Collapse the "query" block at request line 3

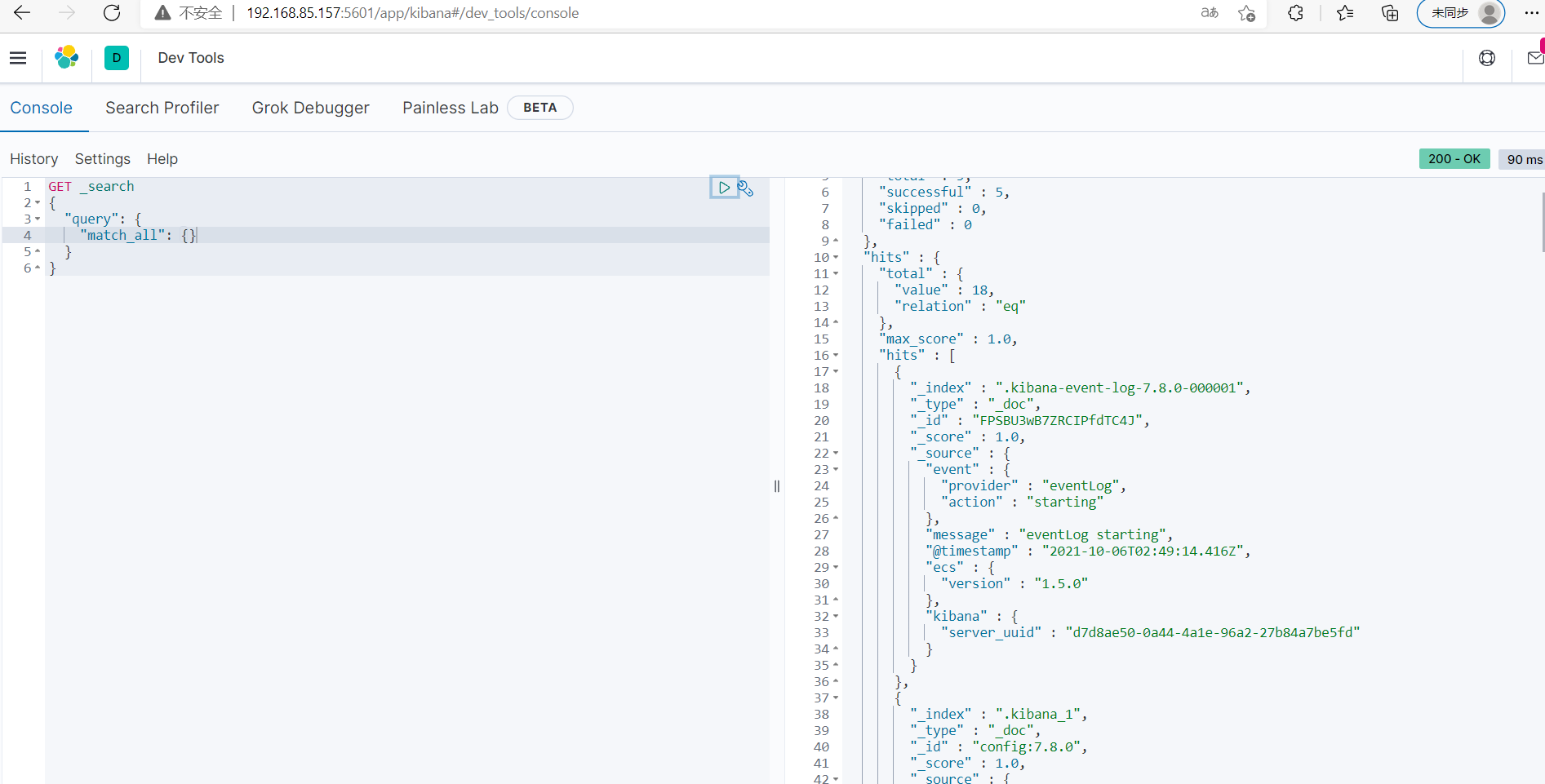(x=38, y=219)
